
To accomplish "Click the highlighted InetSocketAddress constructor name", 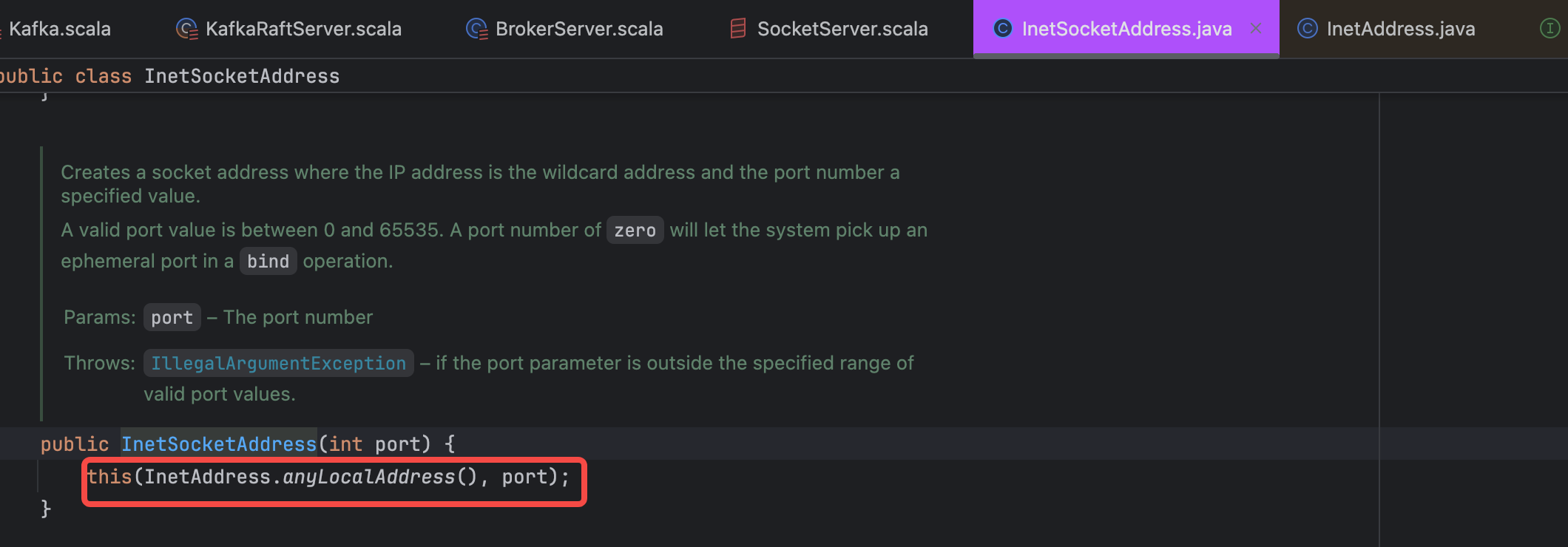I will [x=218, y=444].
